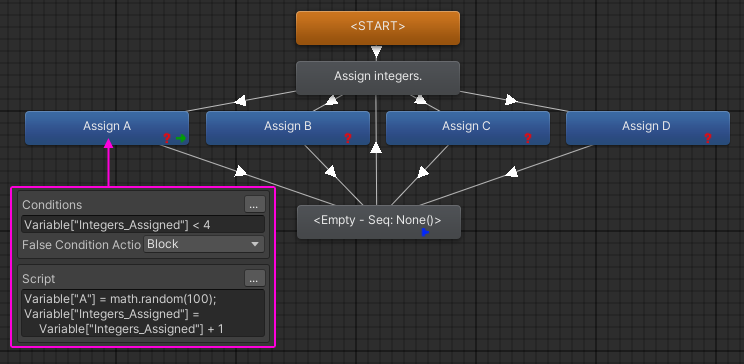Image resolution: width=744 pixels, height=364 pixels.
Task: Select the Empty Seq None node
Action: 379,222
